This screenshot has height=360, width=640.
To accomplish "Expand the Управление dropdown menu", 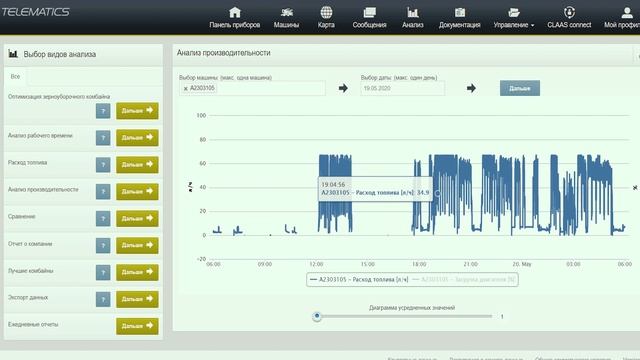I will tap(514, 24).
